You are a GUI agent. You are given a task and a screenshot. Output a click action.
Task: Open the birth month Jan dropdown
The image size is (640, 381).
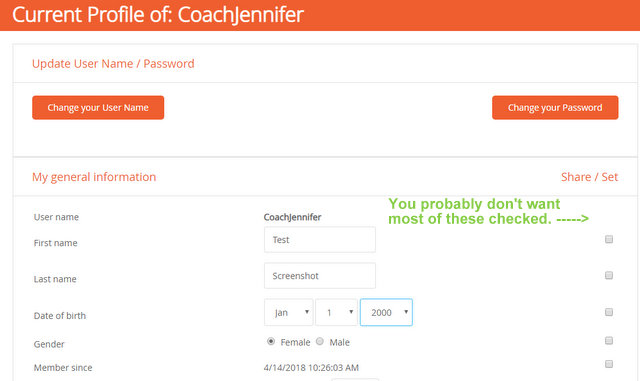pos(289,312)
